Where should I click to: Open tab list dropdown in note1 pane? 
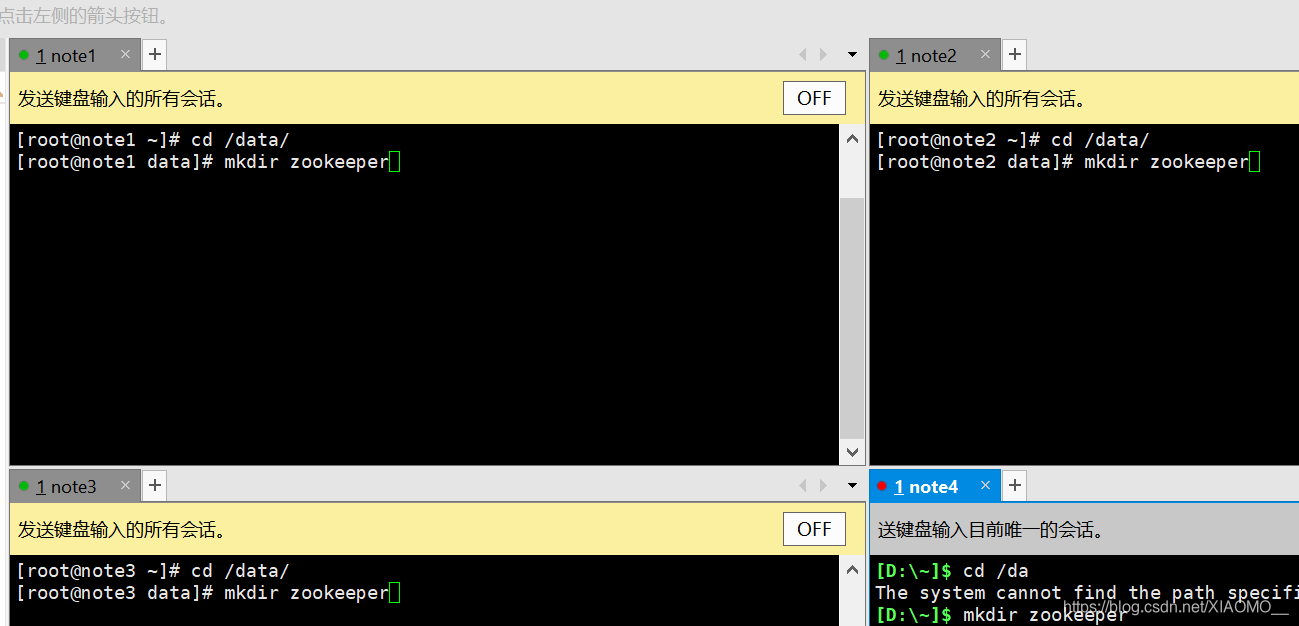[x=852, y=55]
